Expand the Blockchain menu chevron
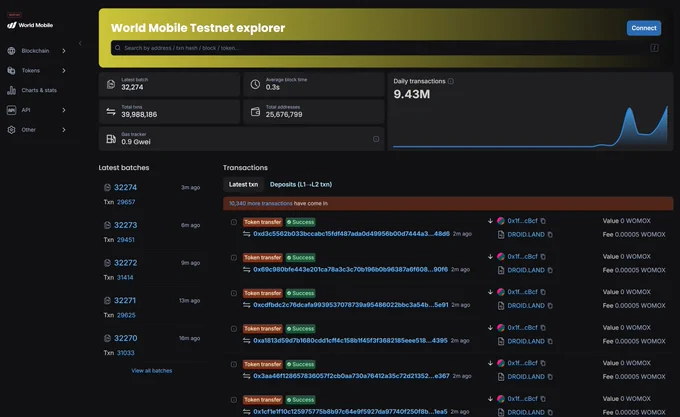680x417 pixels. point(64,51)
